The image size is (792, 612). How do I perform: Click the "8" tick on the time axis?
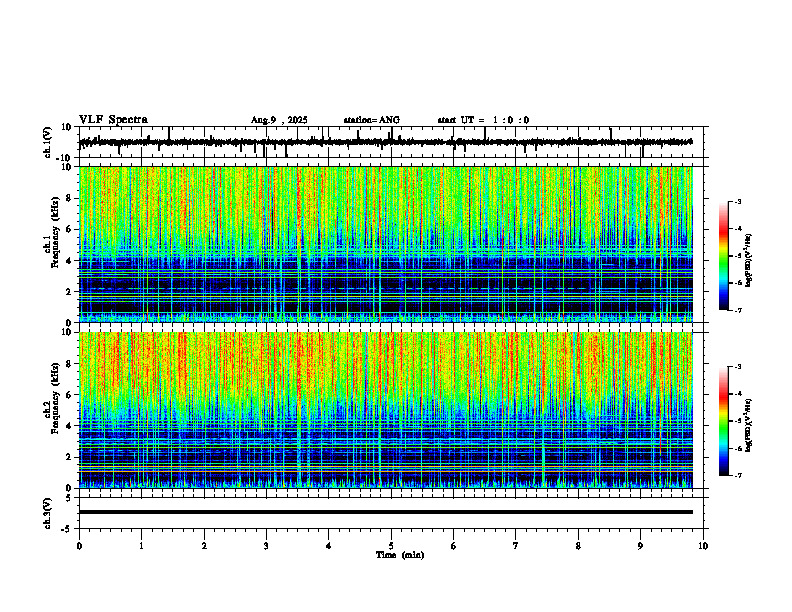point(578,546)
